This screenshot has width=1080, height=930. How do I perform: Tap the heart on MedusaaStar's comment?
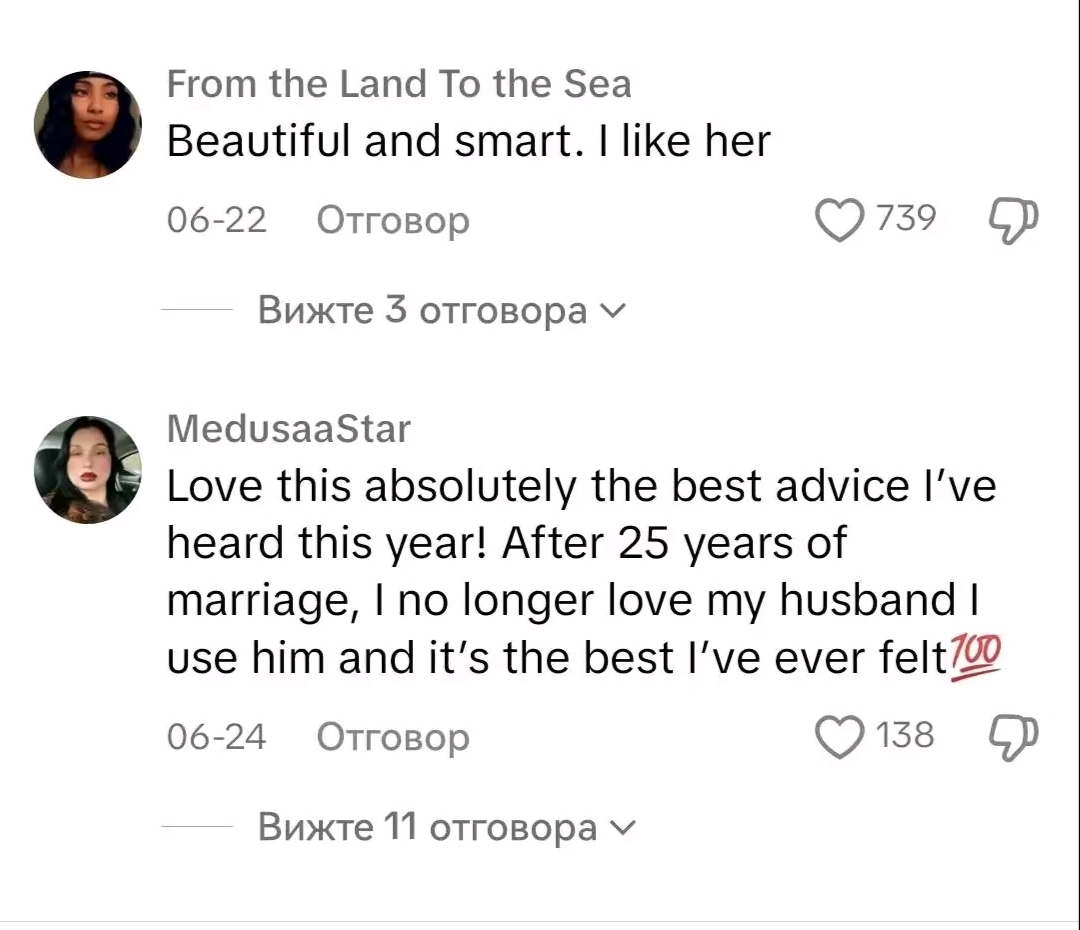pos(838,737)
